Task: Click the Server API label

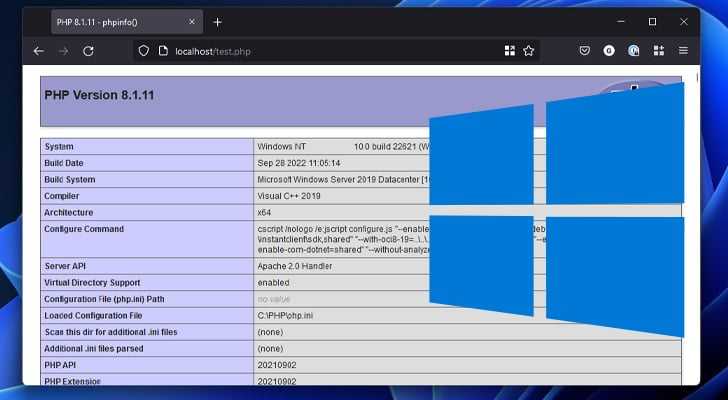Action: (65, 266)
